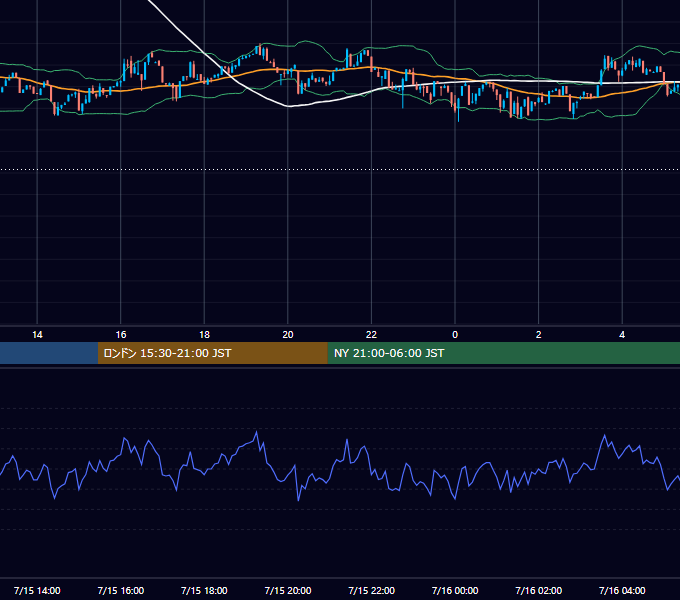
Task: Click the 7/16 04:00 label on indicator axis
Action: coord(622,590)
